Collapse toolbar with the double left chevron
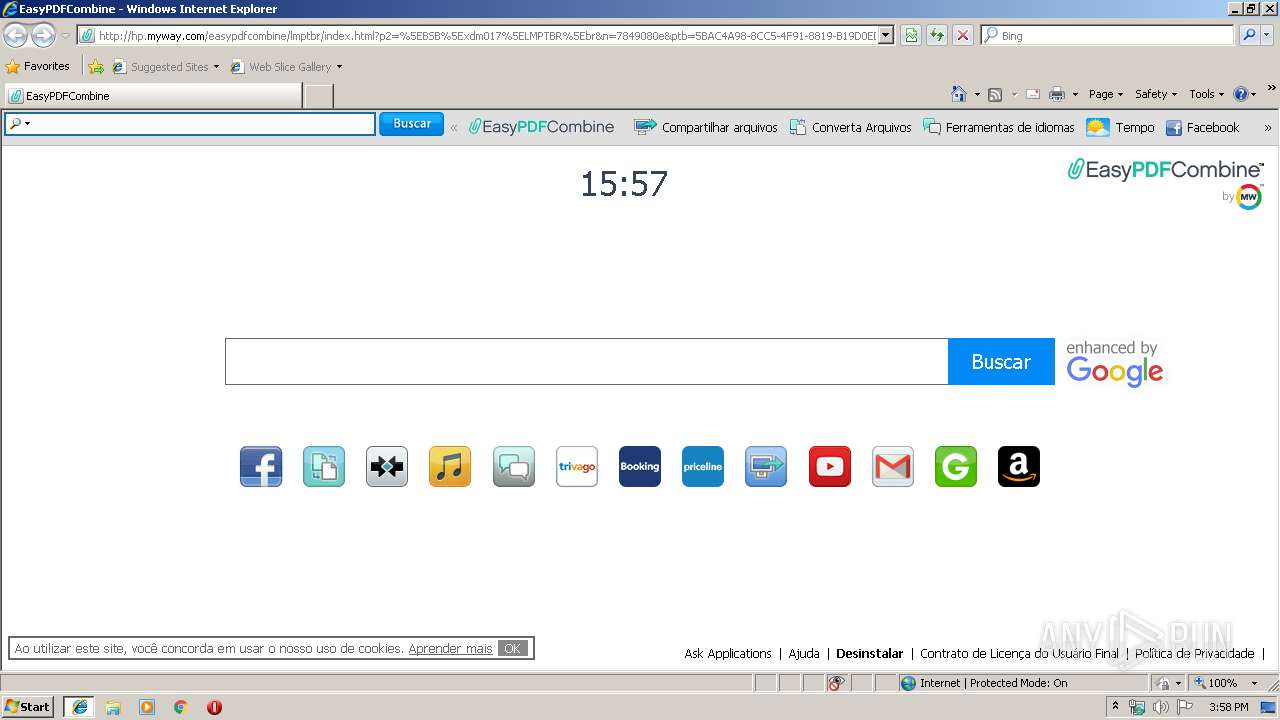The height and width of the screenshot is (720, 1280). coord(454,127)
